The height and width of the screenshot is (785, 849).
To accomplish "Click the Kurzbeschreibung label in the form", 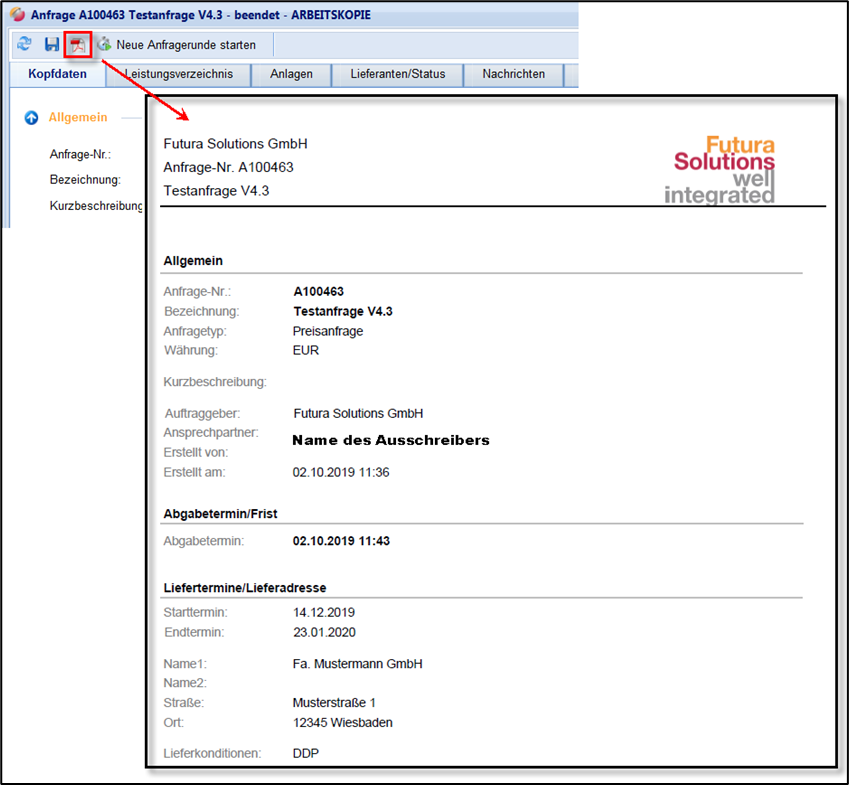I will coord(96,206).
